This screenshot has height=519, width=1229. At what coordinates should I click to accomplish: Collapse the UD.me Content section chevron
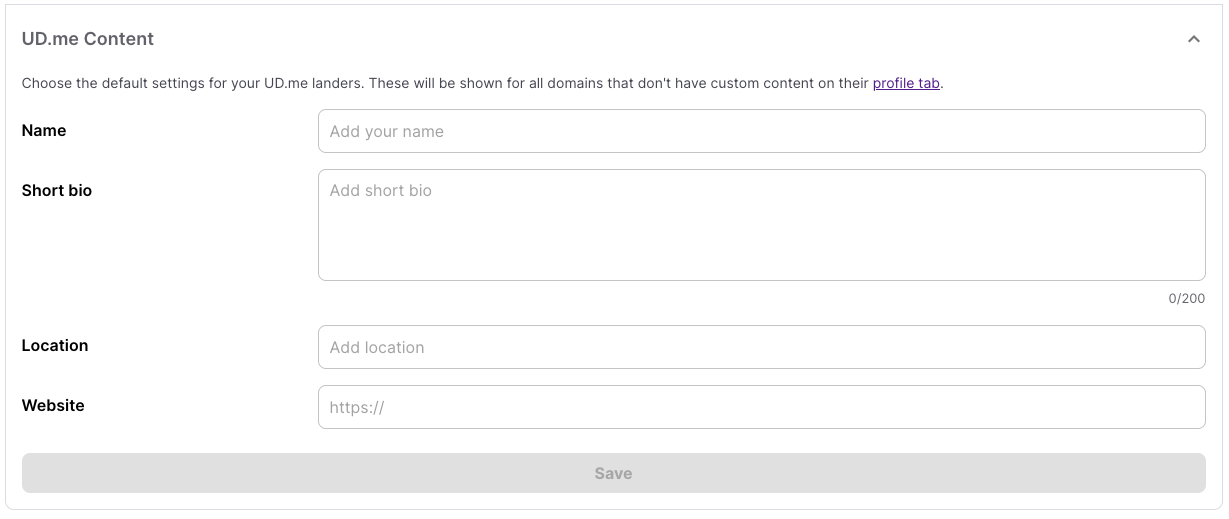(x=1193, y=39)
